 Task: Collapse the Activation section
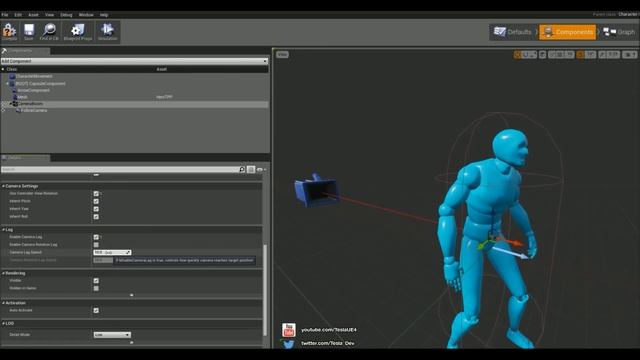(x=3, y=303)
